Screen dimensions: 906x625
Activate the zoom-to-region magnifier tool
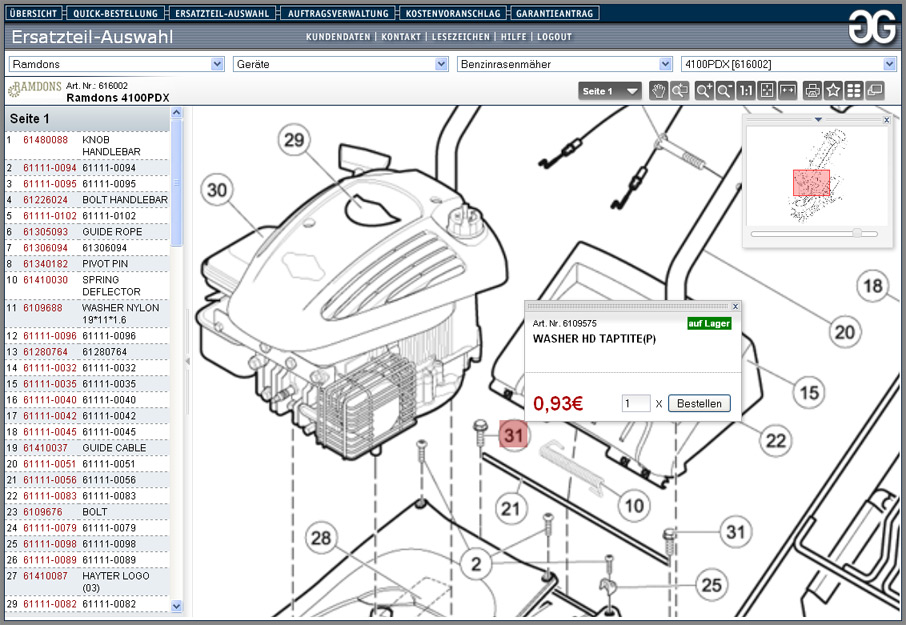pyautogui.click(x=680, y=91)
